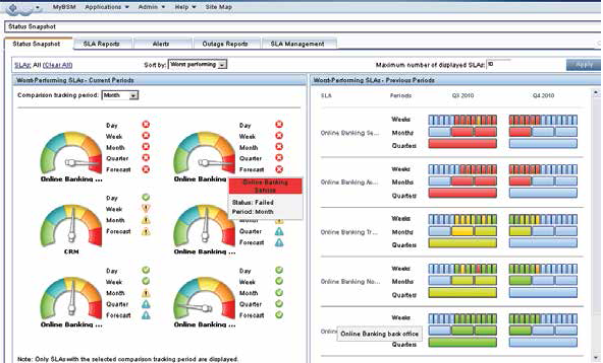The height and width of the screenshot is (363, 603).
Task: Open the Sort by Worst performing dropdown
Action: pyautogui.click(x=198, y=65)
